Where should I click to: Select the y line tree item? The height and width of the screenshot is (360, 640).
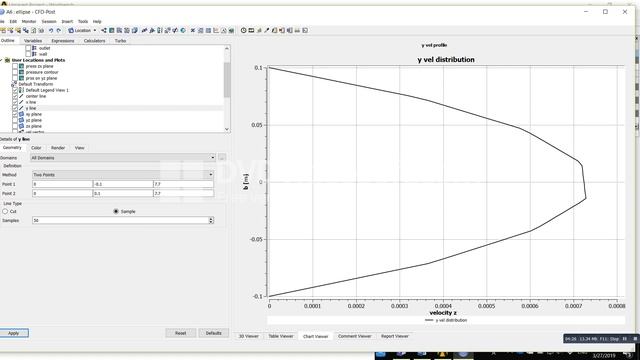pyautogui.click(x=31, y=108)
